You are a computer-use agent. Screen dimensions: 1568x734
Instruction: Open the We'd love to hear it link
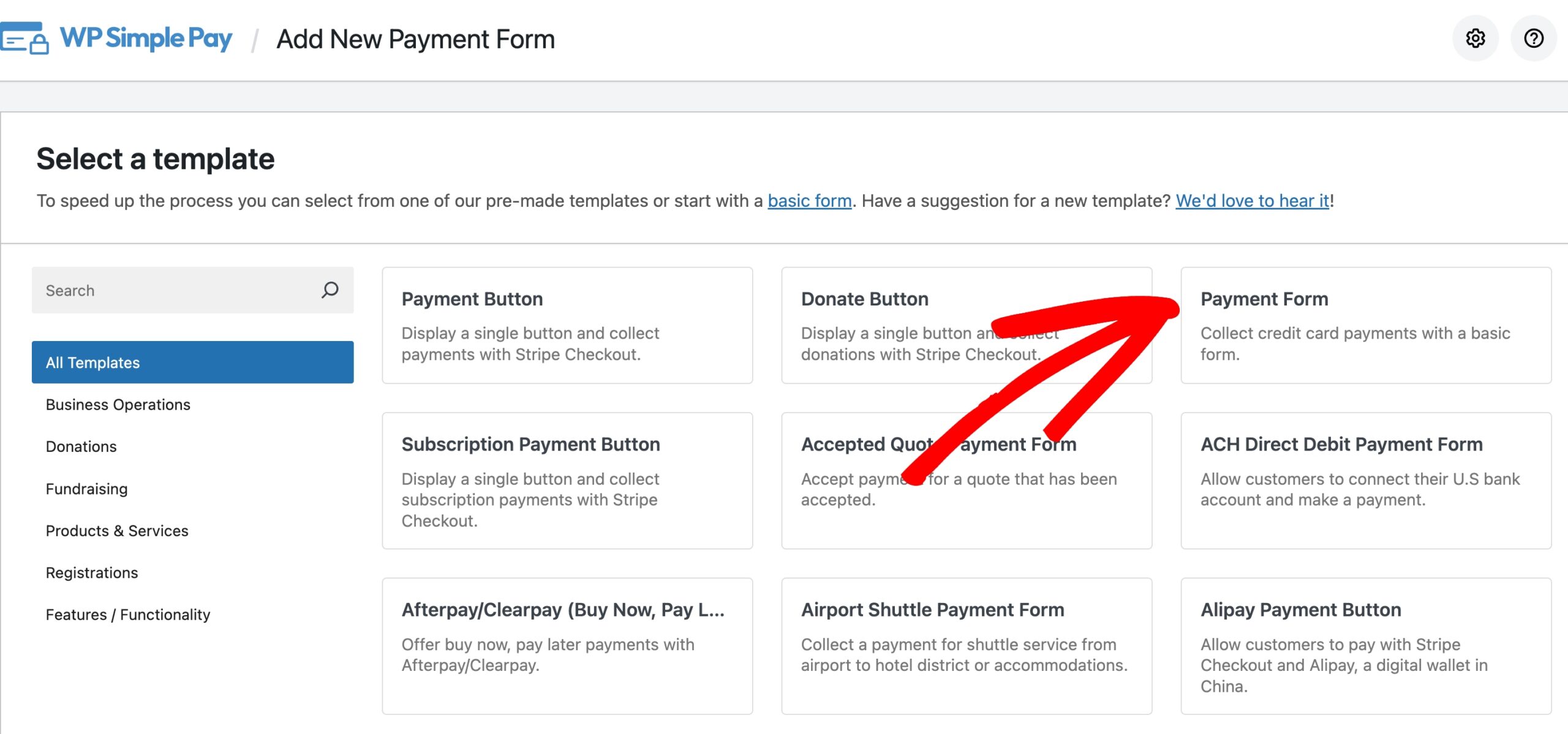1252,201
